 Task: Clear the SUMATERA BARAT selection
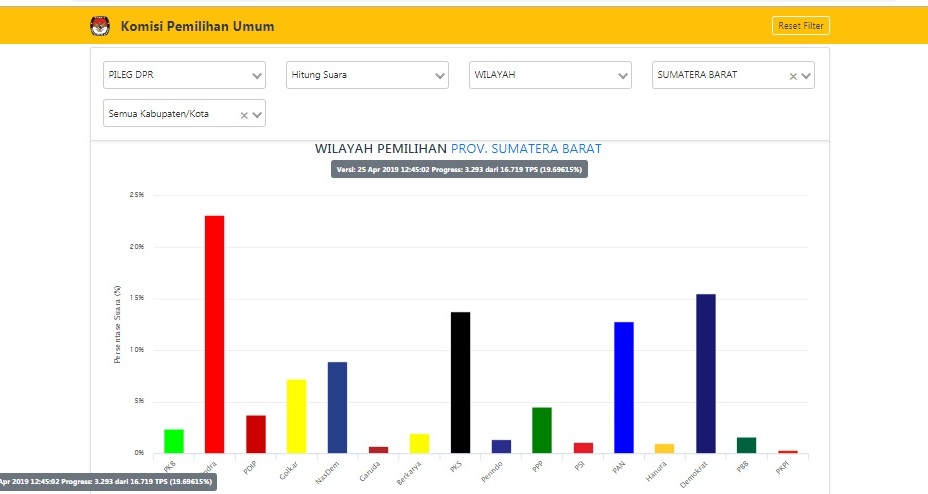[x=793, y=76]
